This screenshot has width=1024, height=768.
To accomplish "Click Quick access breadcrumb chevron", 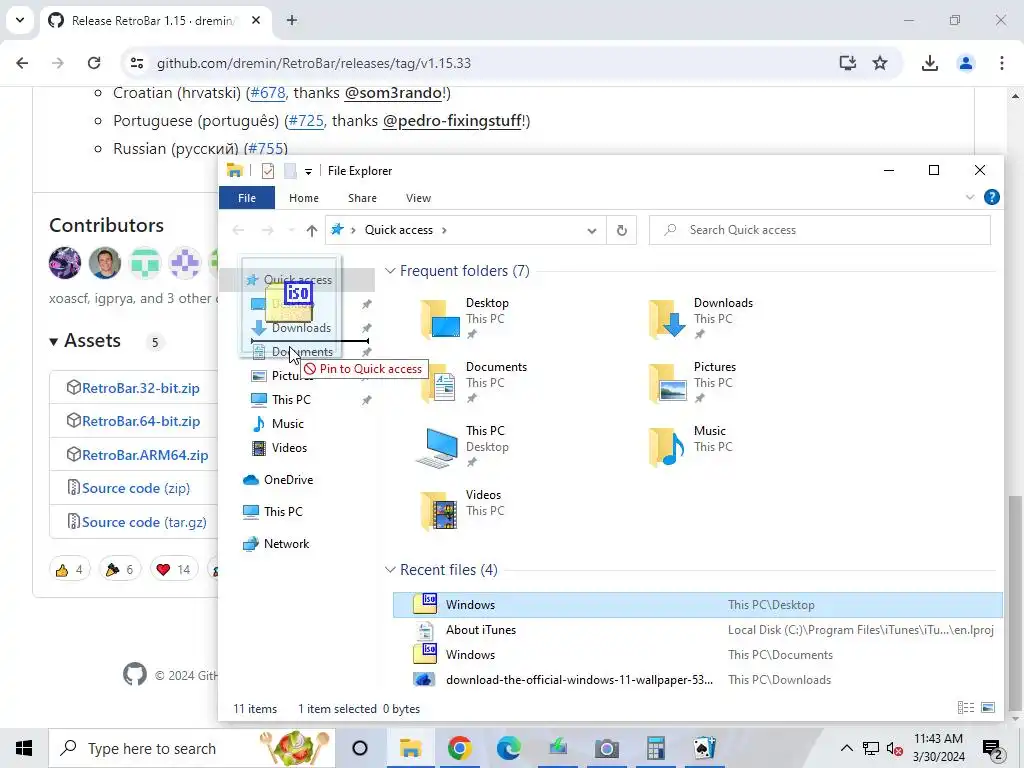I will [444, 230].
